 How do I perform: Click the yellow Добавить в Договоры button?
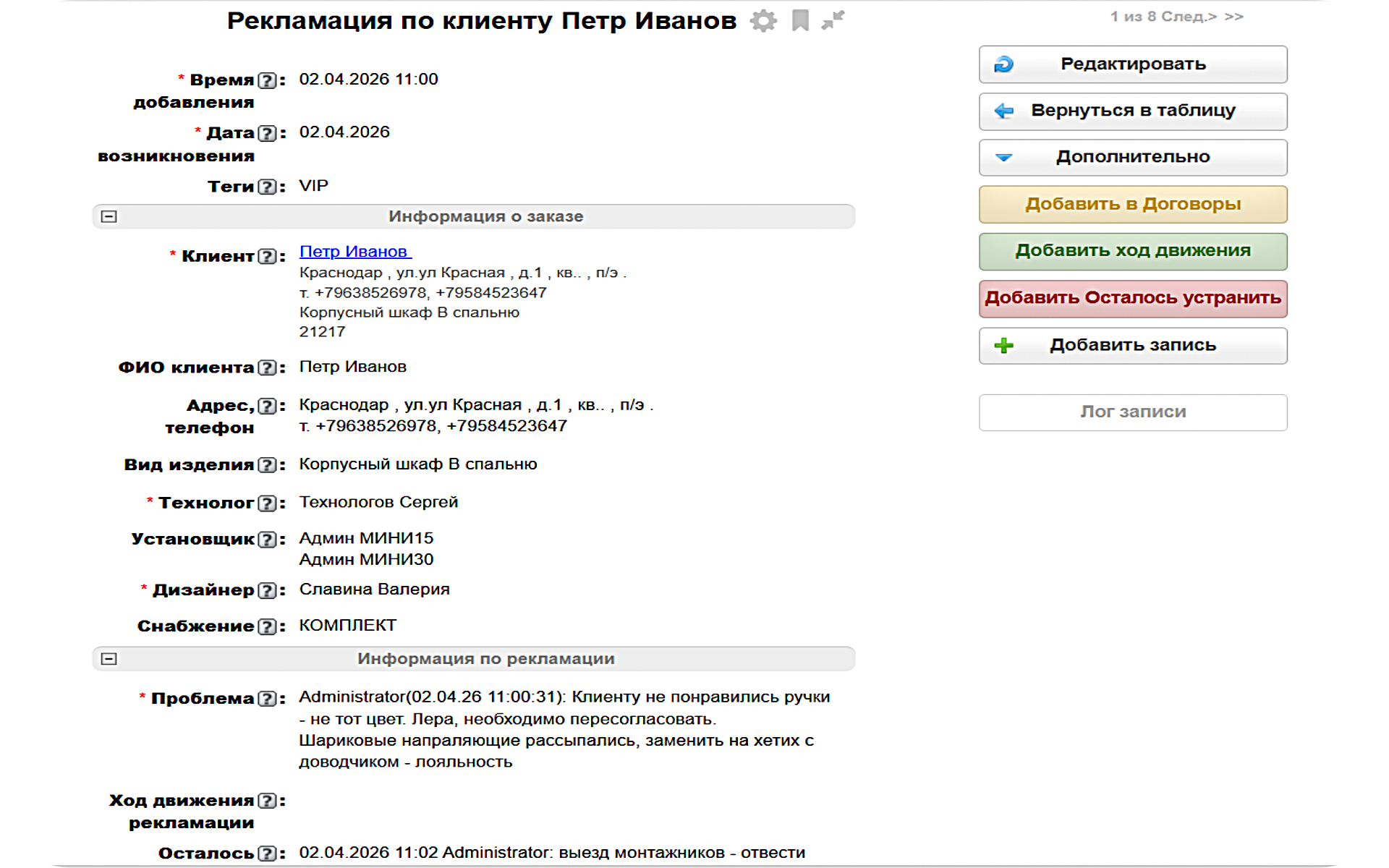tap(1132, 205)
